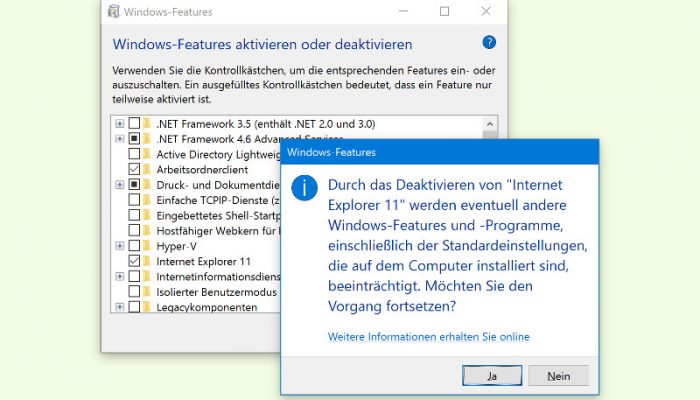Screen dimensions: 700x400
Task: Select the Internet Explorer 11 row text
Action: (204, 261)
